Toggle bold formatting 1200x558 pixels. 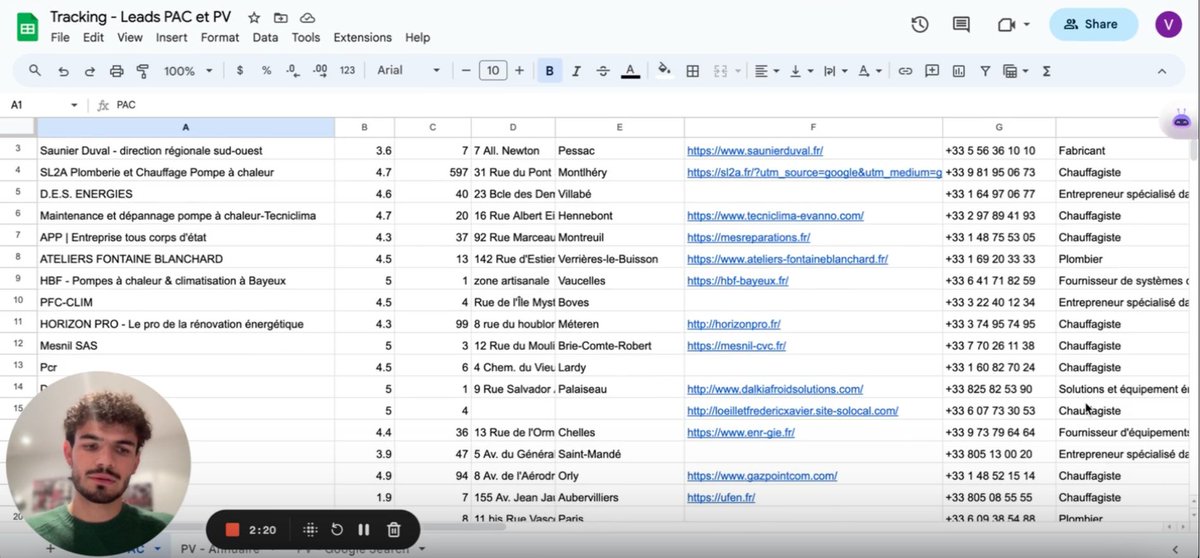549,71
